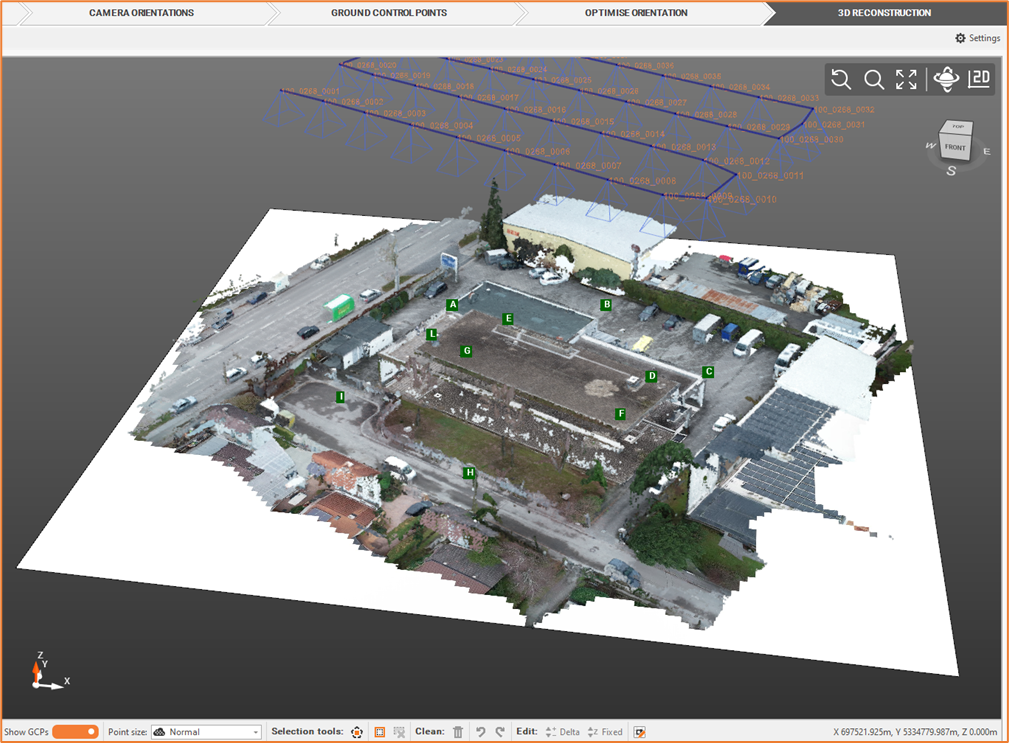Toggle Delta elevation edit mode
The height and width of the screenshot is (743, 1009).
(562, 732)
